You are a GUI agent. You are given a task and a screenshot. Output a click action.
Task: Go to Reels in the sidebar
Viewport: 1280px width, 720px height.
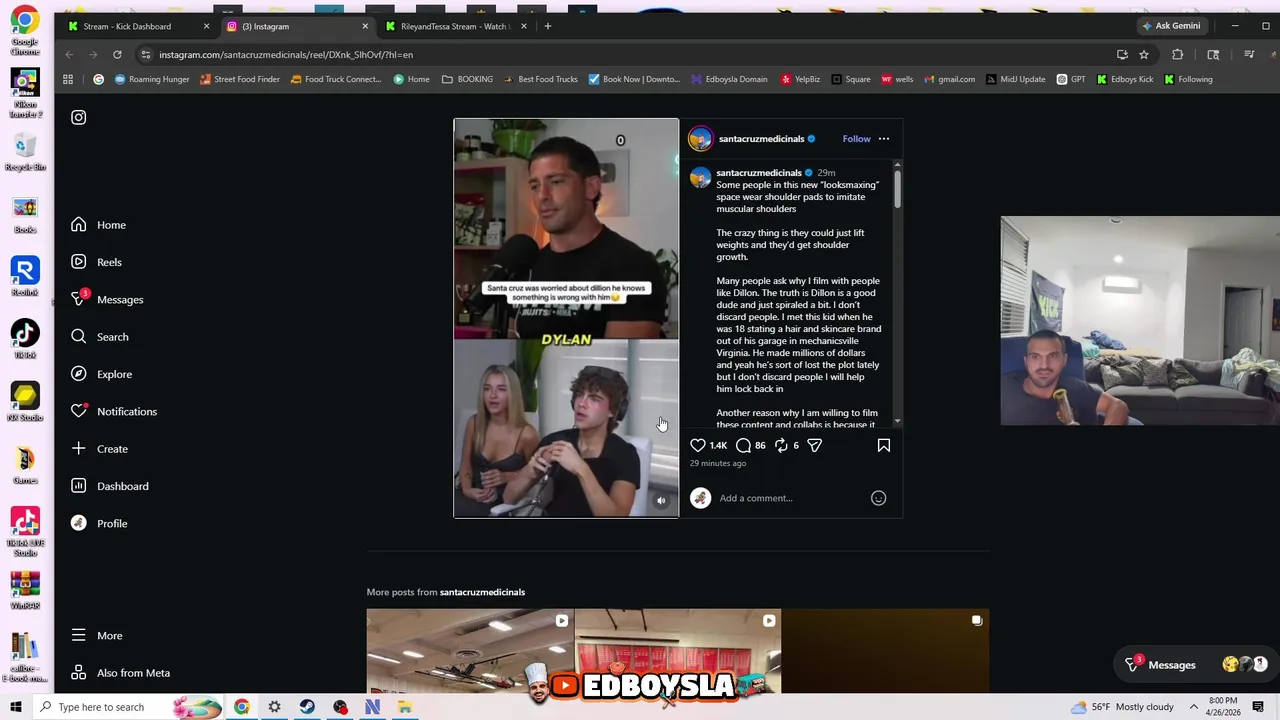[x=96, y=262]
